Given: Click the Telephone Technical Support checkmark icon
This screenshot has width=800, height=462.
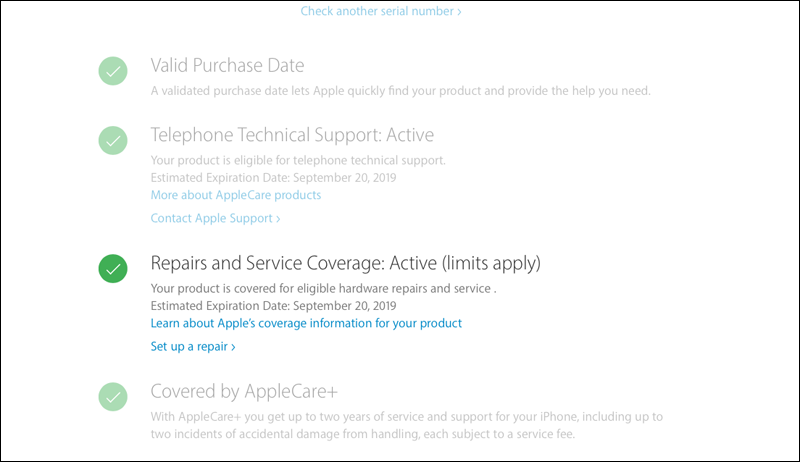Looking at the screenshot, I should pyautogui.click(x=113, y=139).
